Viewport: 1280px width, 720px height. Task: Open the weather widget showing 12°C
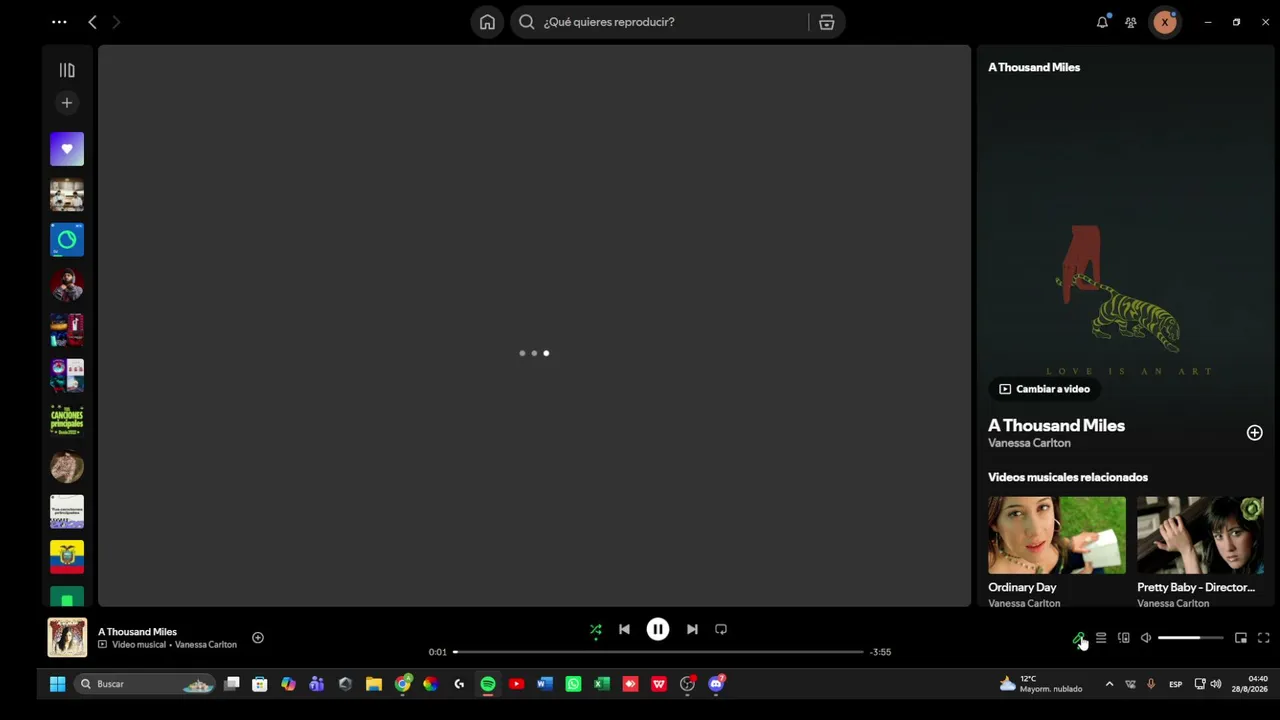click(x=1040, y=684)
